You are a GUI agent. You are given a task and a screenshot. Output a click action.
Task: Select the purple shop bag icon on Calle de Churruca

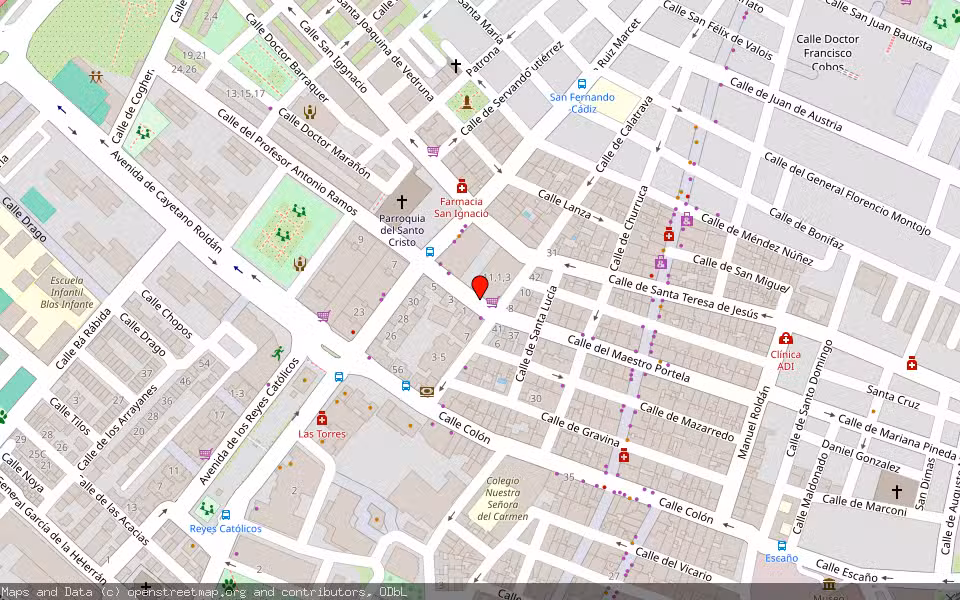click(x=661, y=263)
